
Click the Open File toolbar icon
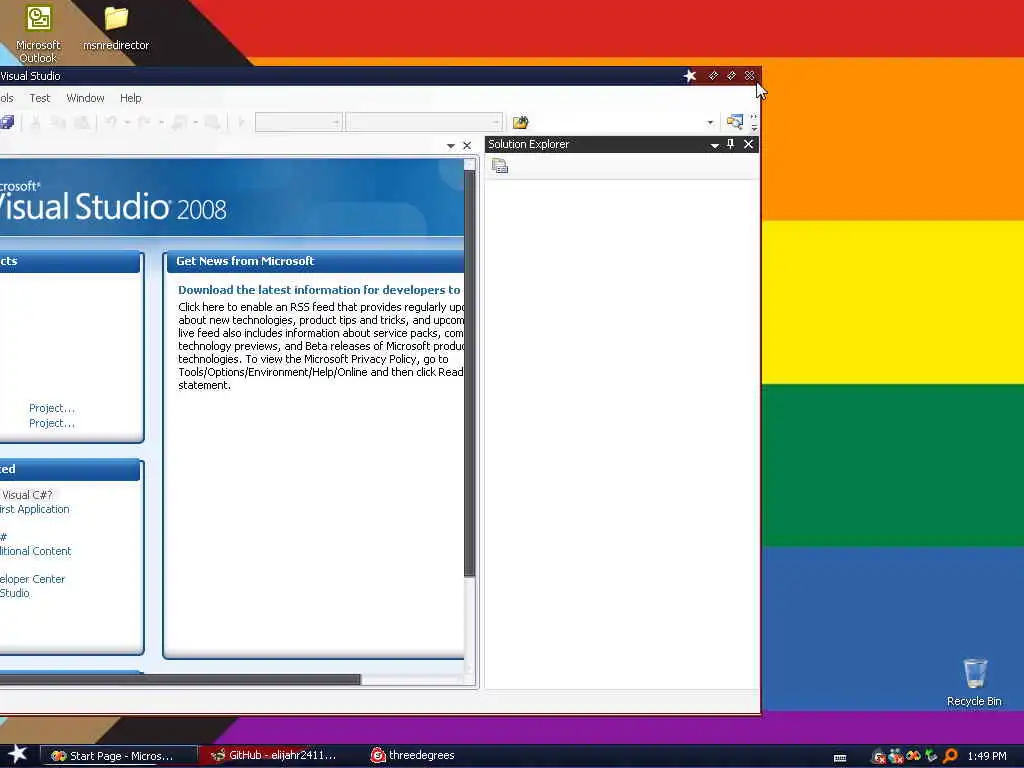pyautogui.click(x=520, y=122)
